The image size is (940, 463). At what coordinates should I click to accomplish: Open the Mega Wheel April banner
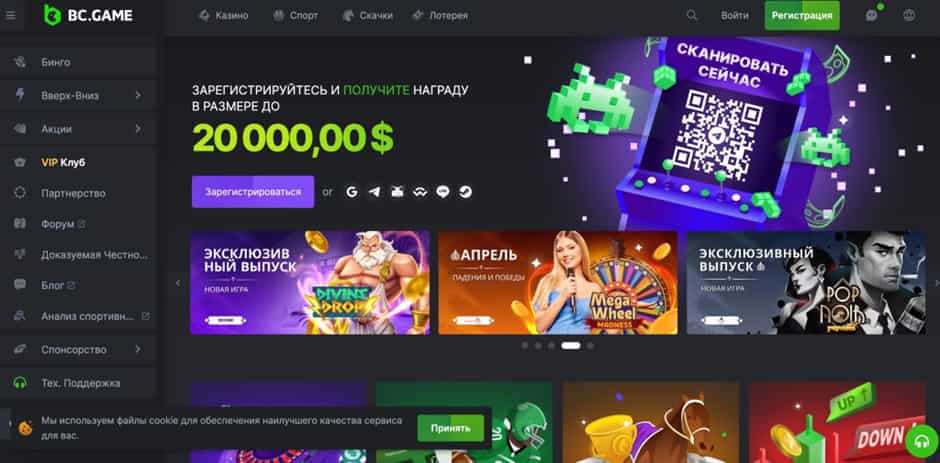click(558, 282)
